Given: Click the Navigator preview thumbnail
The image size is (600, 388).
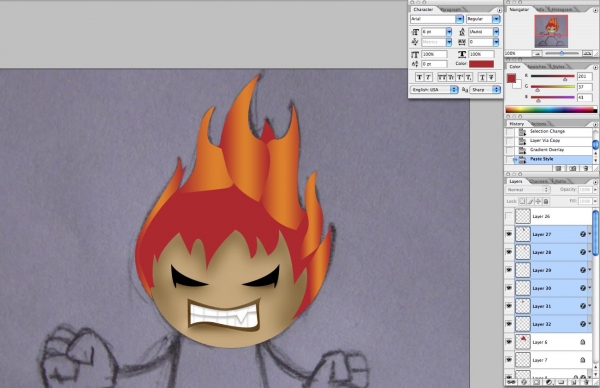Looking at the screenshot, I should [x=551, y=31].
